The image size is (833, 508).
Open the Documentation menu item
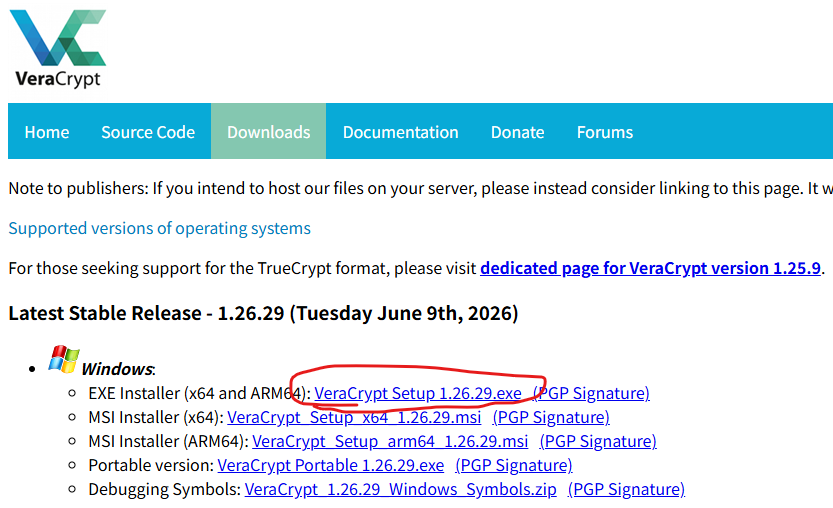pos(401,132)
